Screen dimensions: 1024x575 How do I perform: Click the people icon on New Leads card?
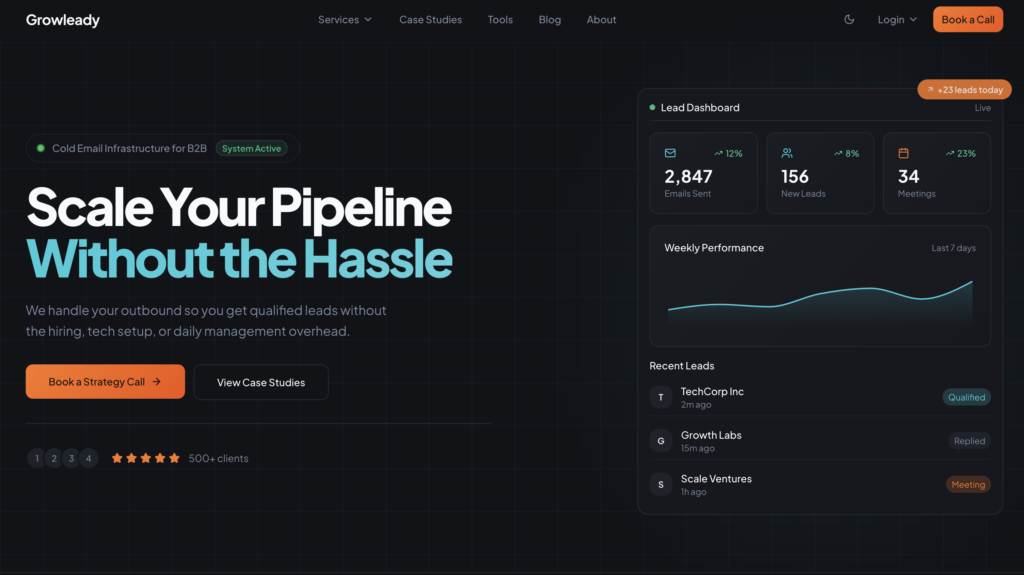pos(787,153)
